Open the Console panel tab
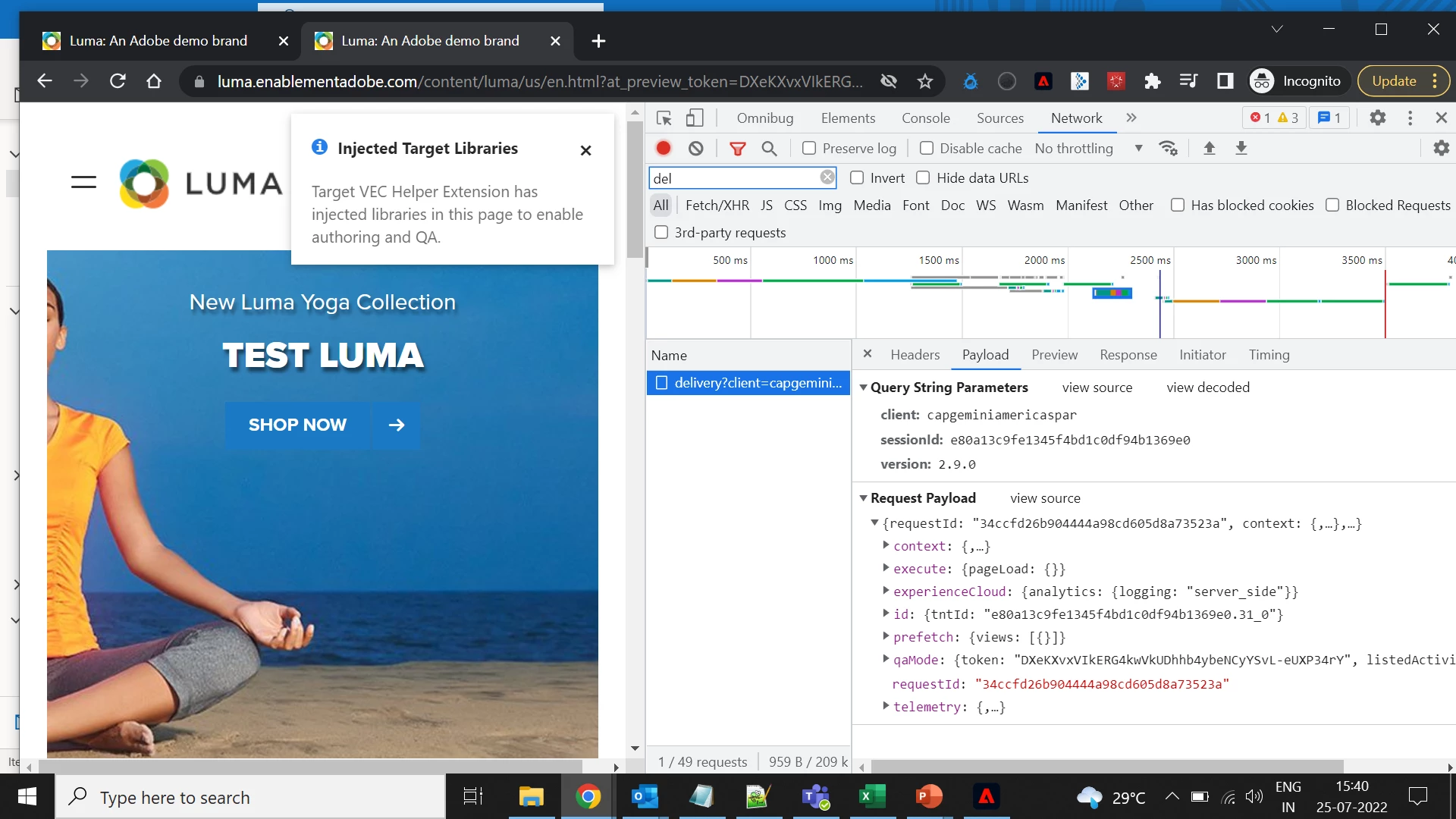The height and width of the screenshot is (819, 1456). [925, 118]
